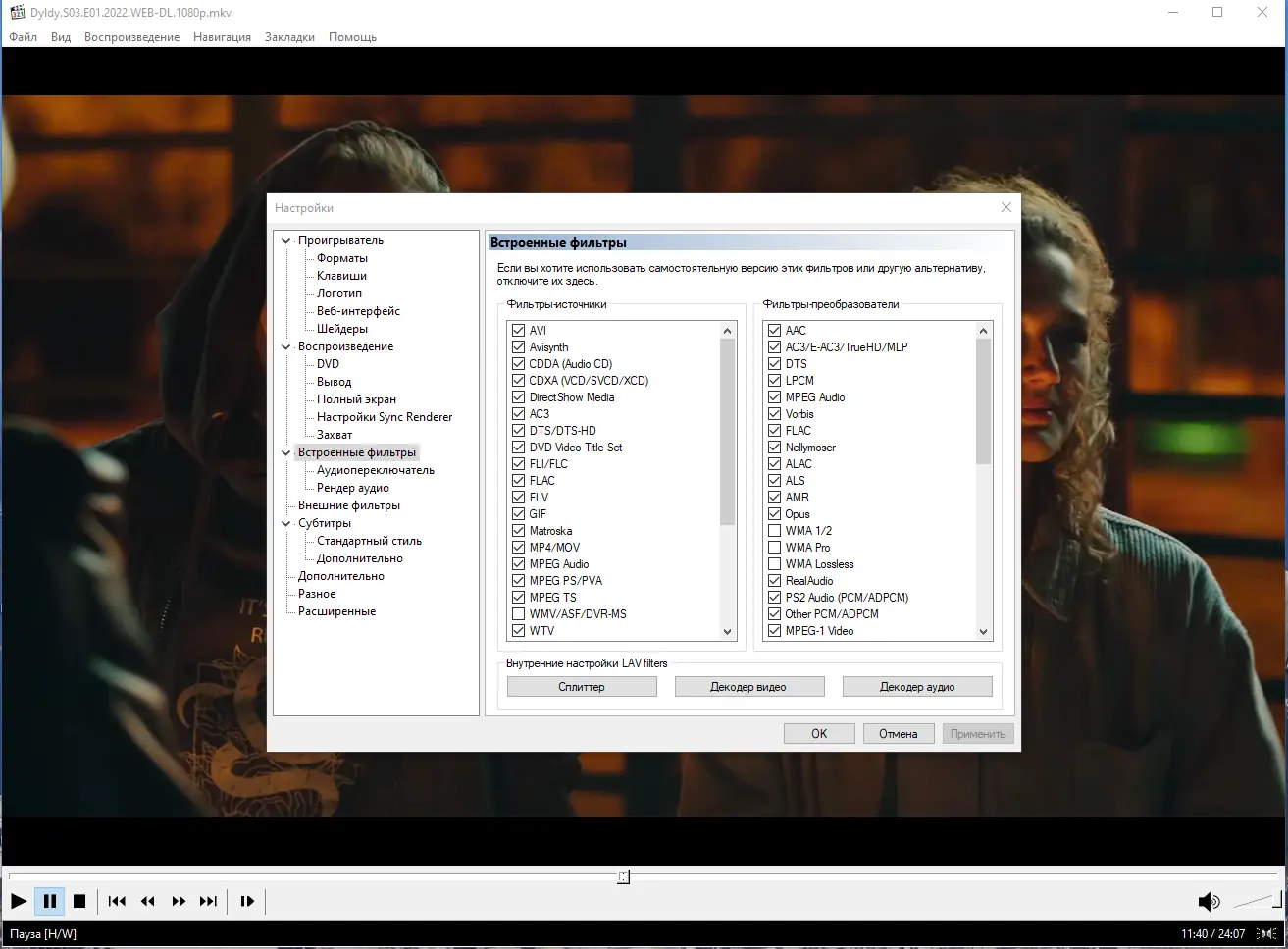1288x949 pixels.
Task: Open the Навигация menu
Action: [x=222, y=37]
